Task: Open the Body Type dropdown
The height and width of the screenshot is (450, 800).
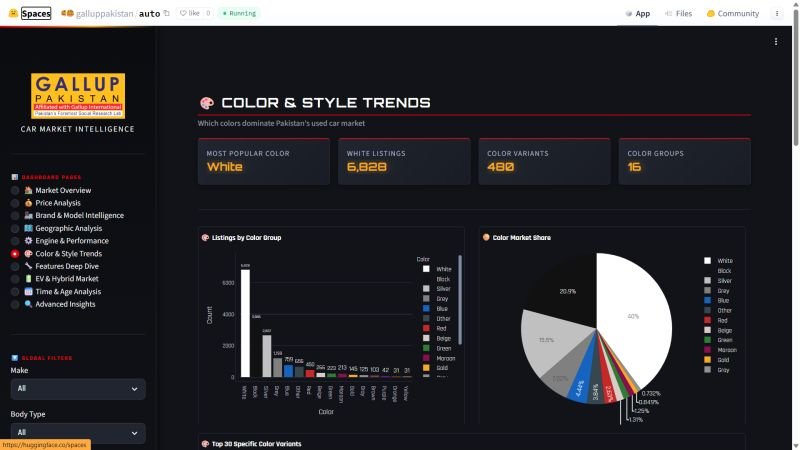Action: tap(77, 432)
